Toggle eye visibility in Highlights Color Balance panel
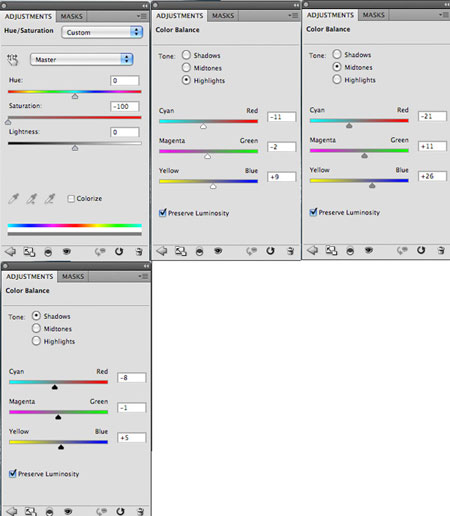Viewport: 450px width, 516px height. 218,250
